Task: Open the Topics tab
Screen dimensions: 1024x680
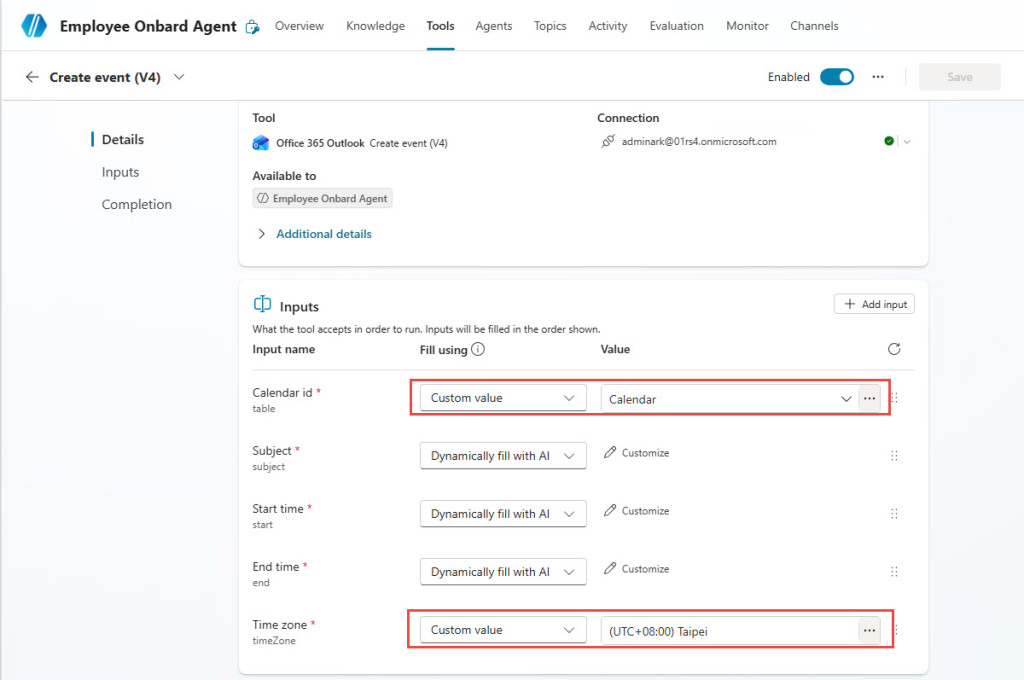Action: [550, 26]
